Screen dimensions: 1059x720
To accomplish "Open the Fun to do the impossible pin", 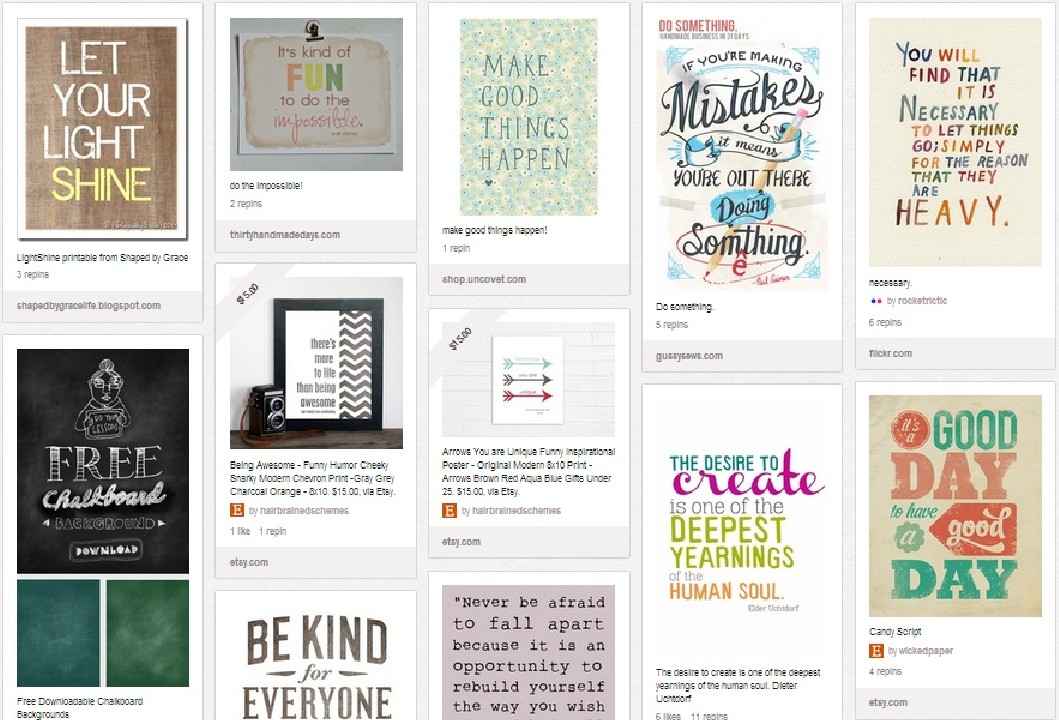I will tap(316, 95).
